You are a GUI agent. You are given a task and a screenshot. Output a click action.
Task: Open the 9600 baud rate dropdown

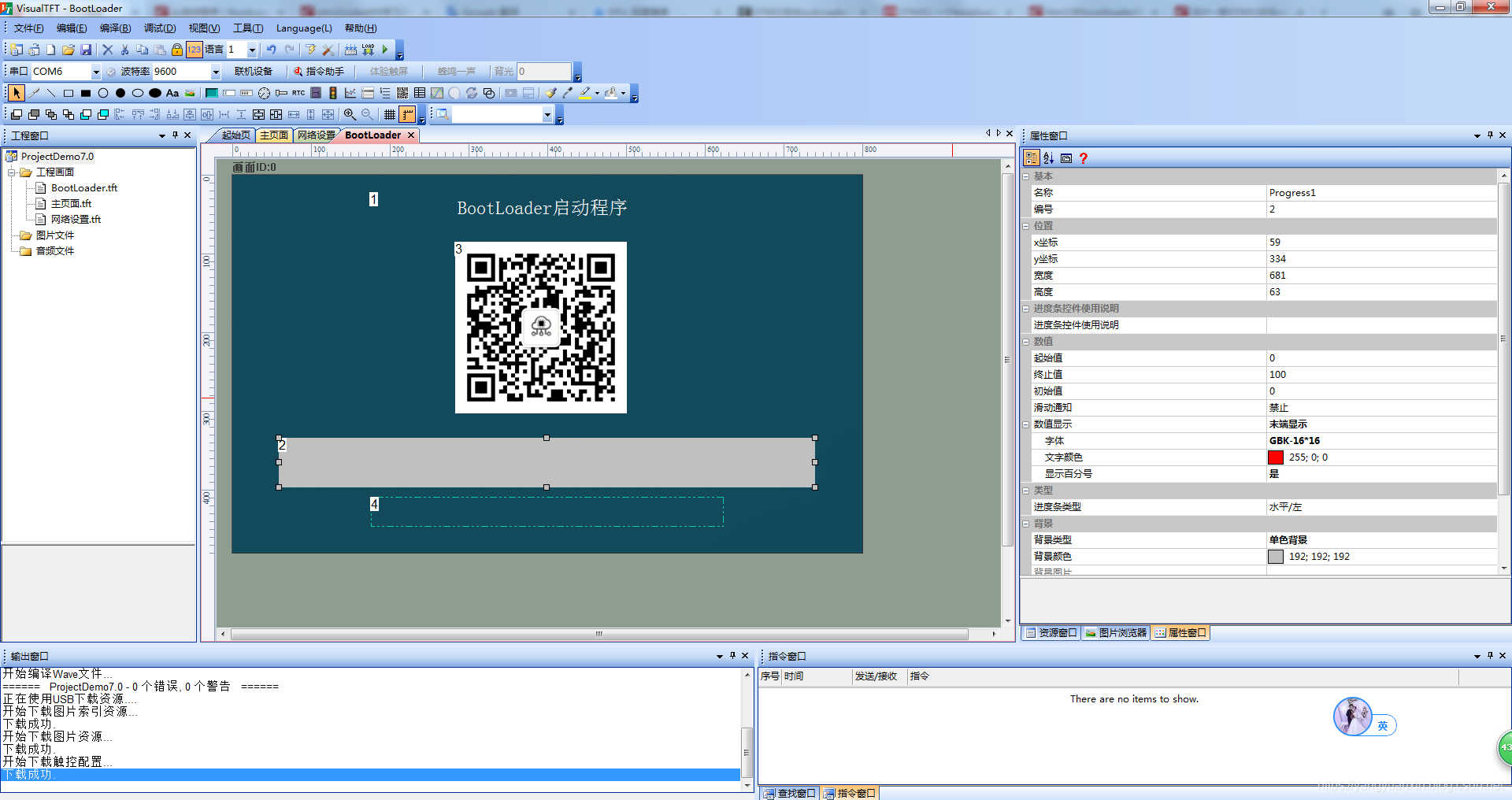(x=216, y=72)
